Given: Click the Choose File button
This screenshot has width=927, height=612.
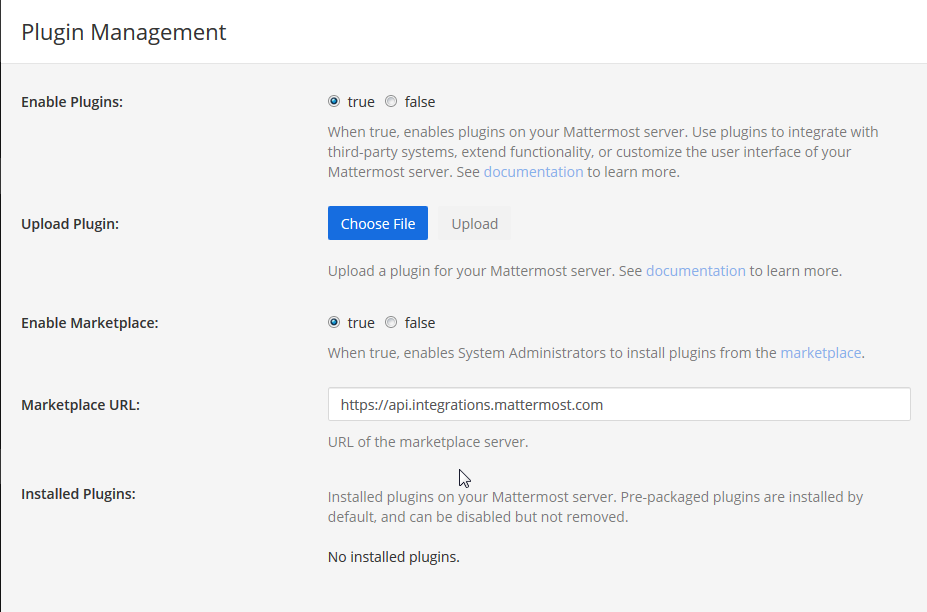Looking at the screenshot, I should coord(378,223).
